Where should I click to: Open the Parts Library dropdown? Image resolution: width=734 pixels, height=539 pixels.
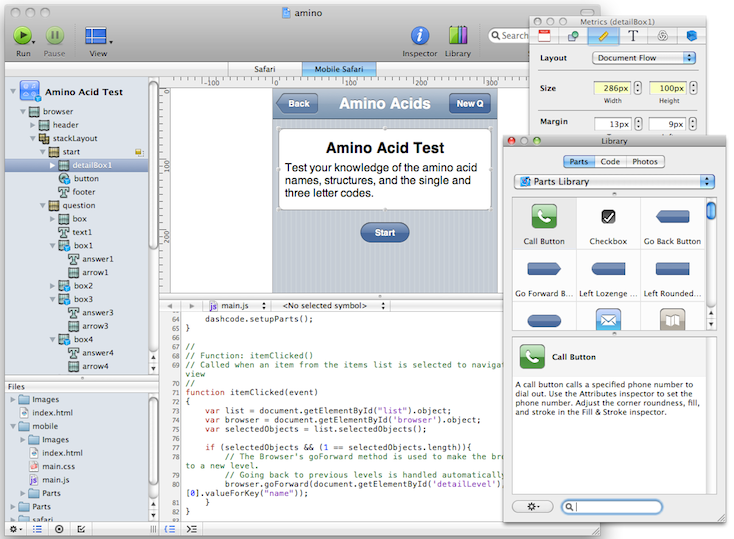614,181
